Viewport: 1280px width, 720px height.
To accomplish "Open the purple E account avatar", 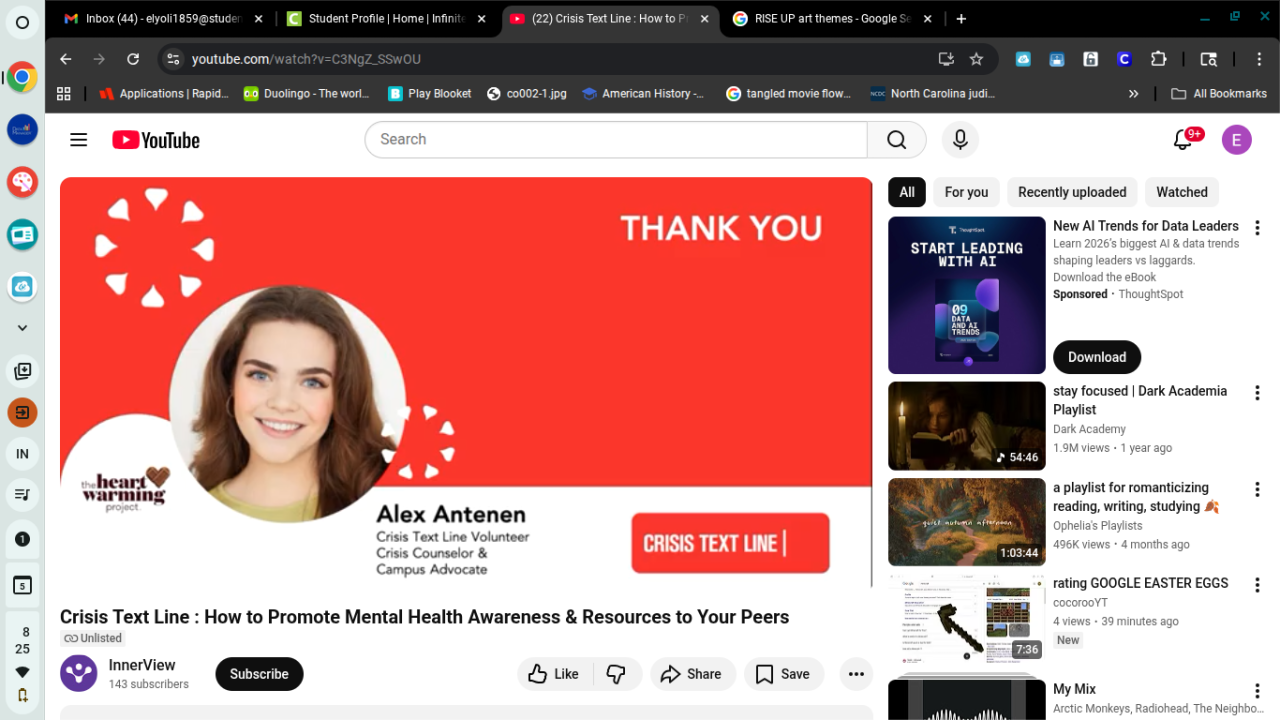I will click(x=1237, y=140).
